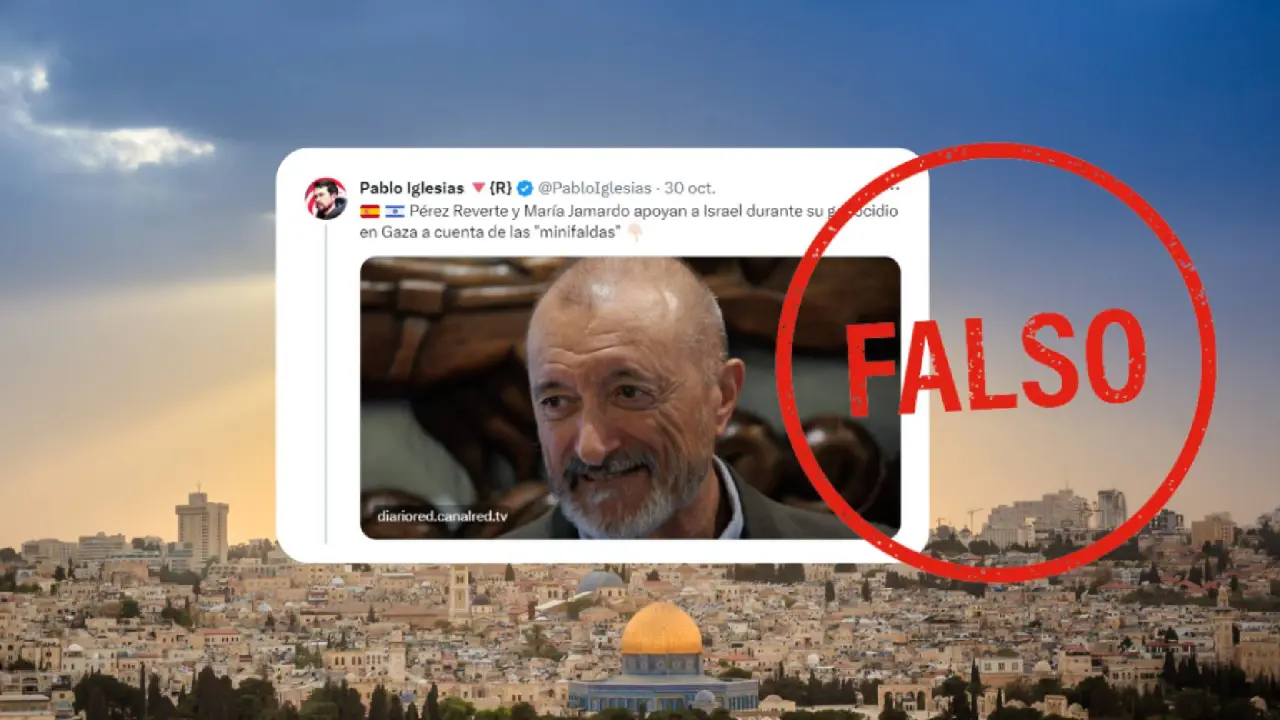
Task: Select the vertical thread line below avatar
Action: [325, 383]
